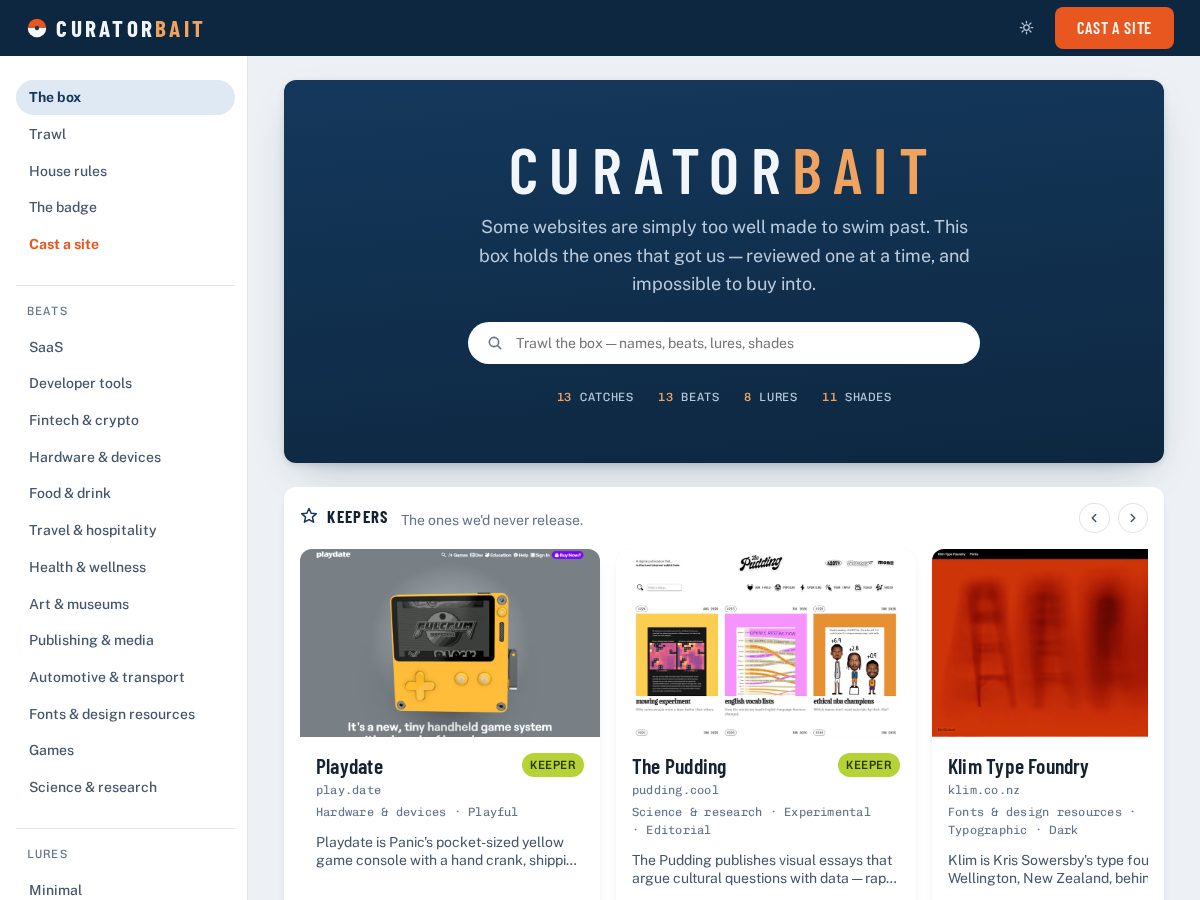Click the Trawl the box search field

pos(724,343)
